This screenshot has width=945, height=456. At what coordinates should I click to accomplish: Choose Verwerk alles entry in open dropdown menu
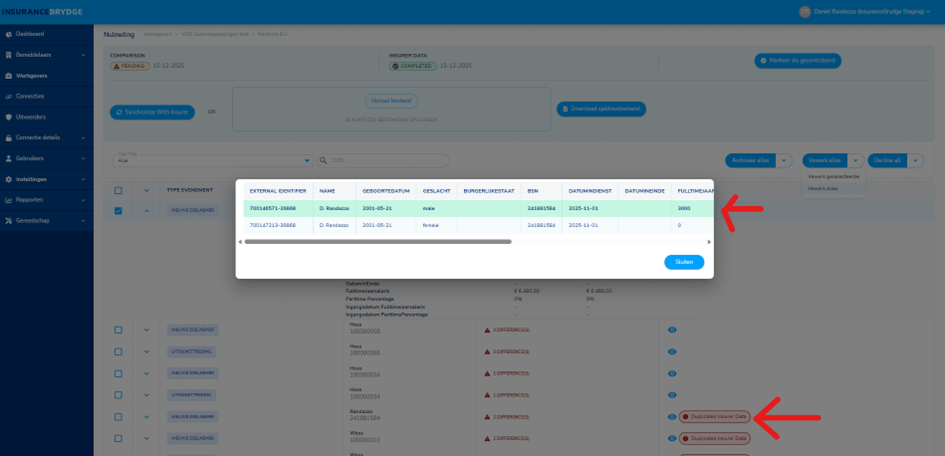pos(833,189)
